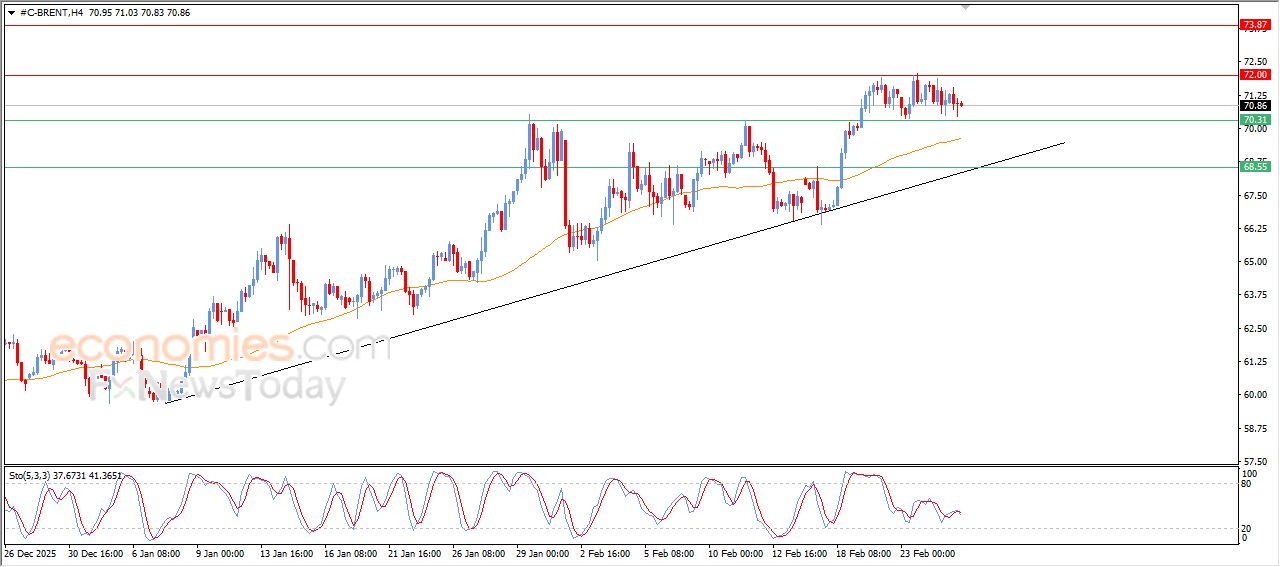Select the red 72.00 resistance price tag
The height and width of the screenshot is (567, 1280).
tap(1254, 75)
